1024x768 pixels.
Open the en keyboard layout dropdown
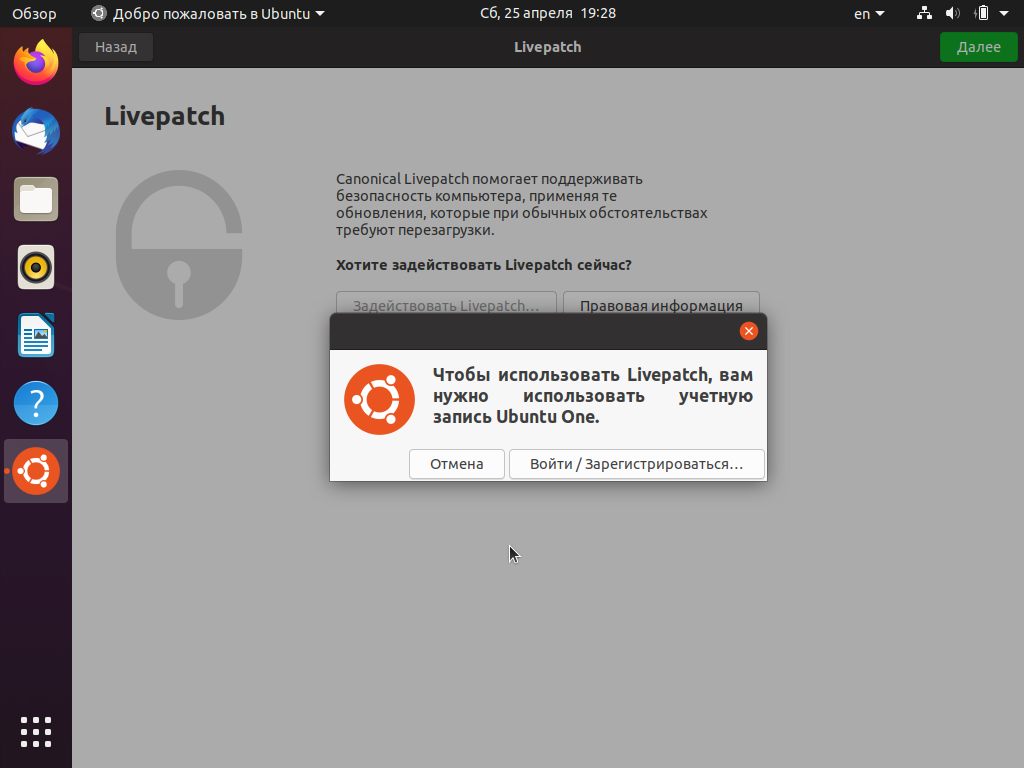coord(869,14)
